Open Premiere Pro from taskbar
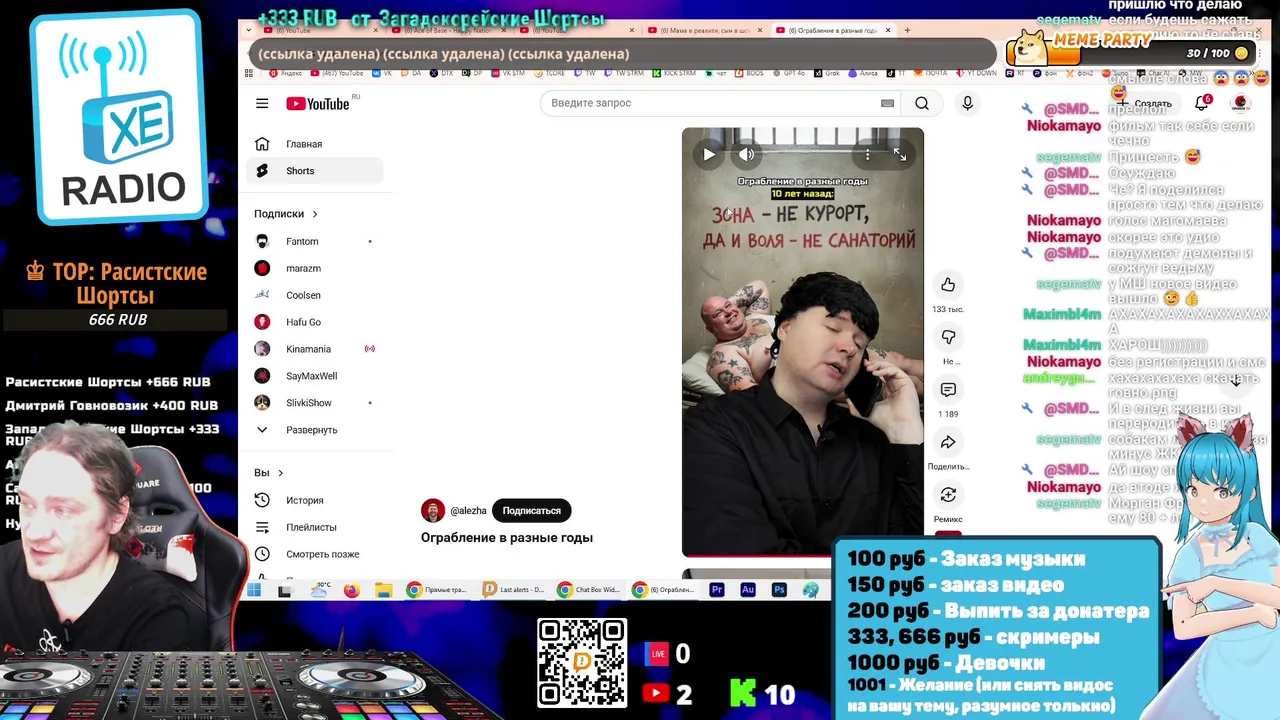 (x=716, y=591)
